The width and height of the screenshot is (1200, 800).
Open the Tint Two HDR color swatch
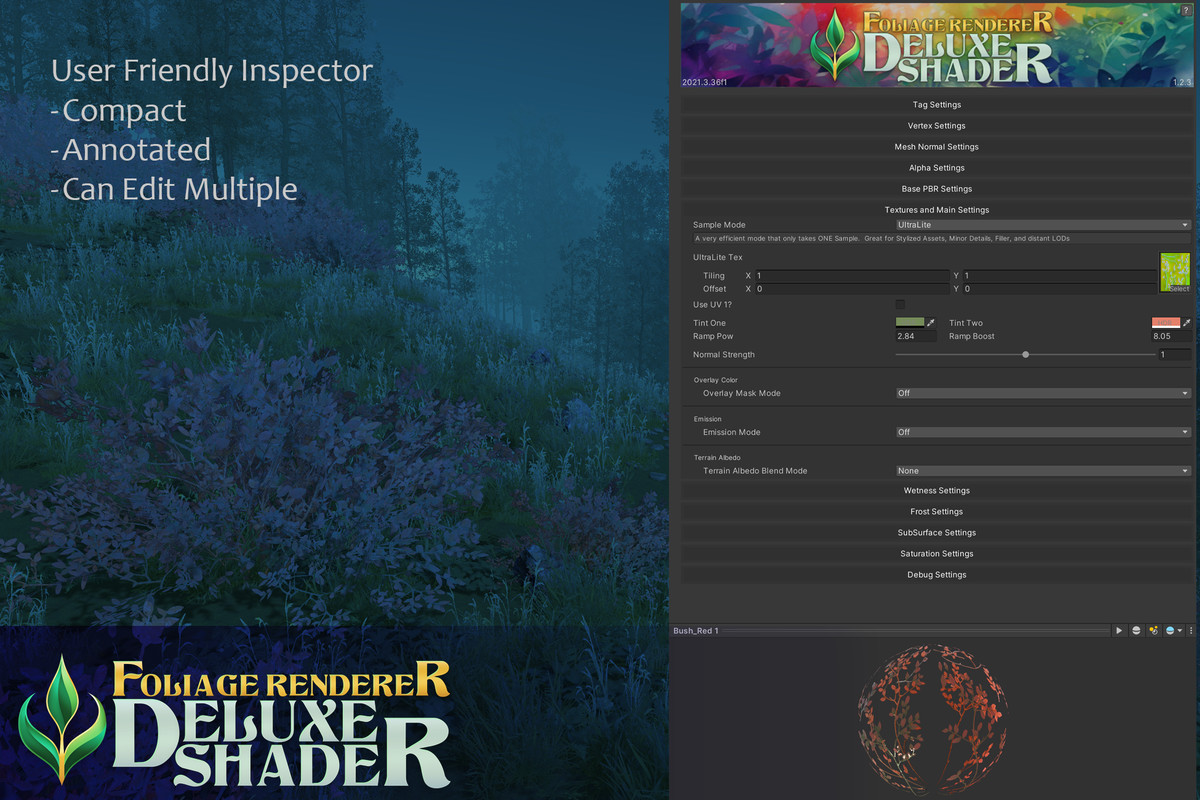click(x=1166, y=323)
